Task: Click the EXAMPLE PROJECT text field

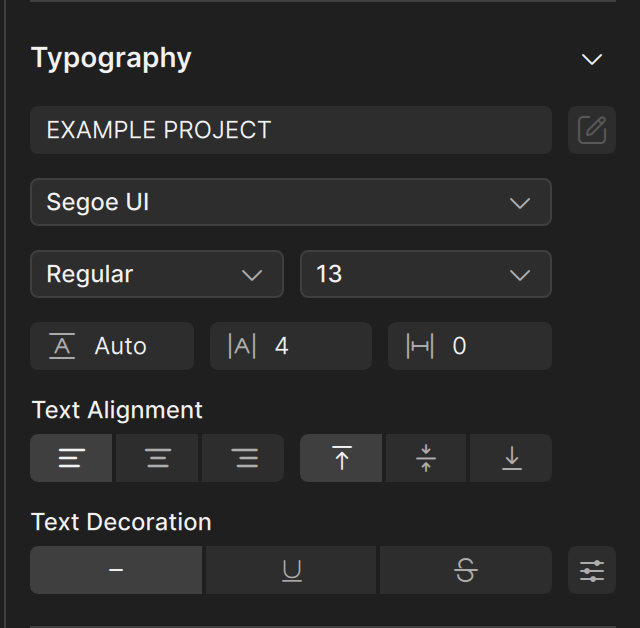Action: tap(291, 130)
